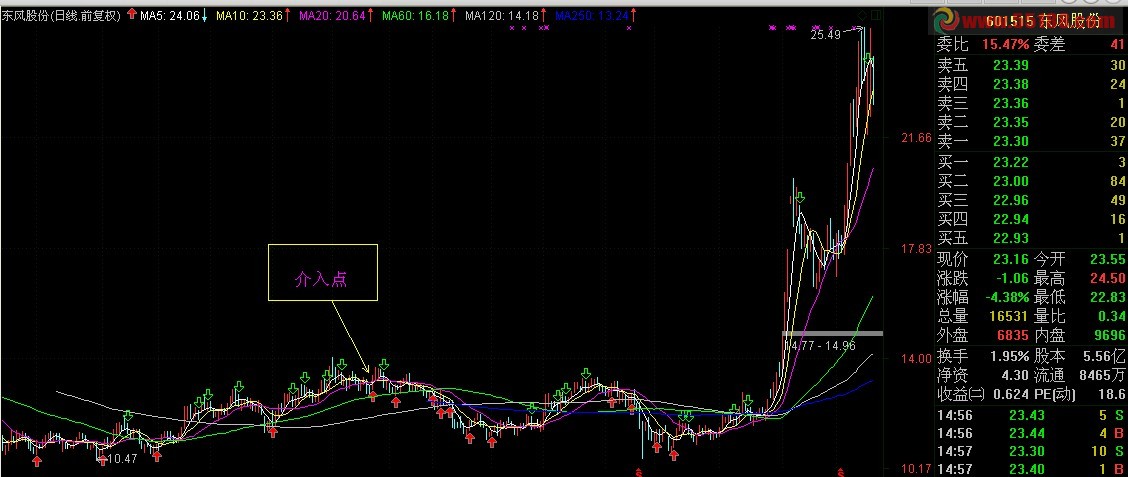Click the 流通 8465万 value
Screen dimensions: 1128x477
point(1104,375)
